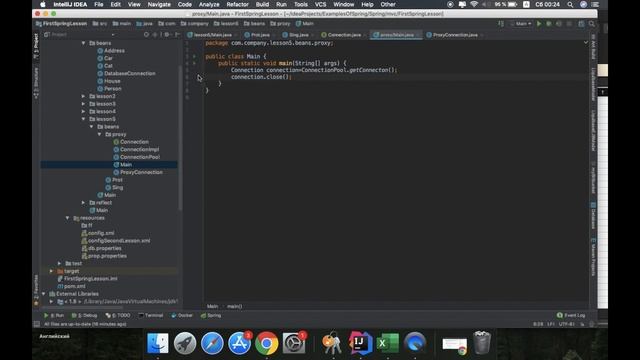Start debugging with the bug icon in toolbar

pos(549,24)
